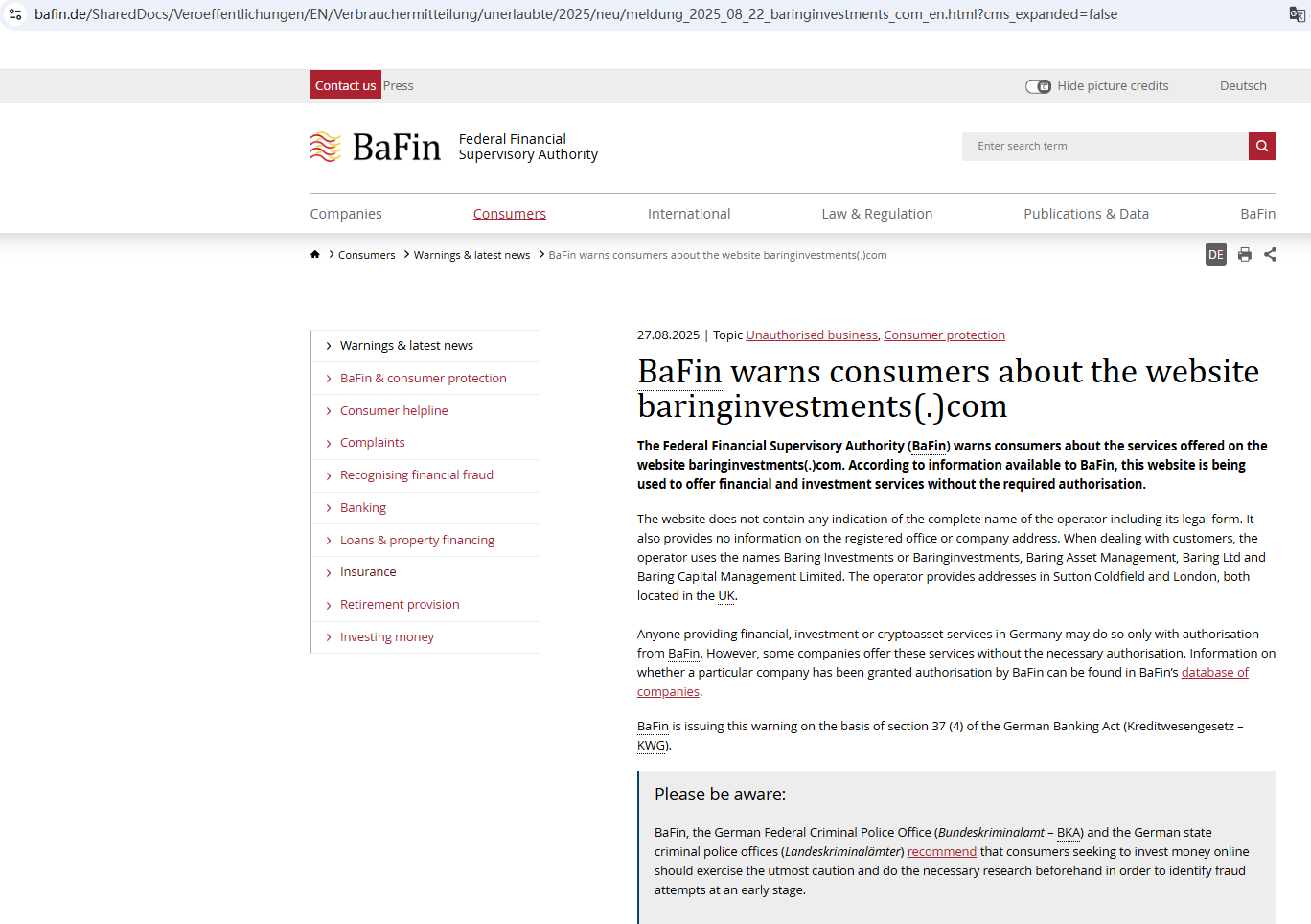1311x924 pixels.
Task: Expand the Warnings & latest news sidebar item
Action: [x=425, y=346]
